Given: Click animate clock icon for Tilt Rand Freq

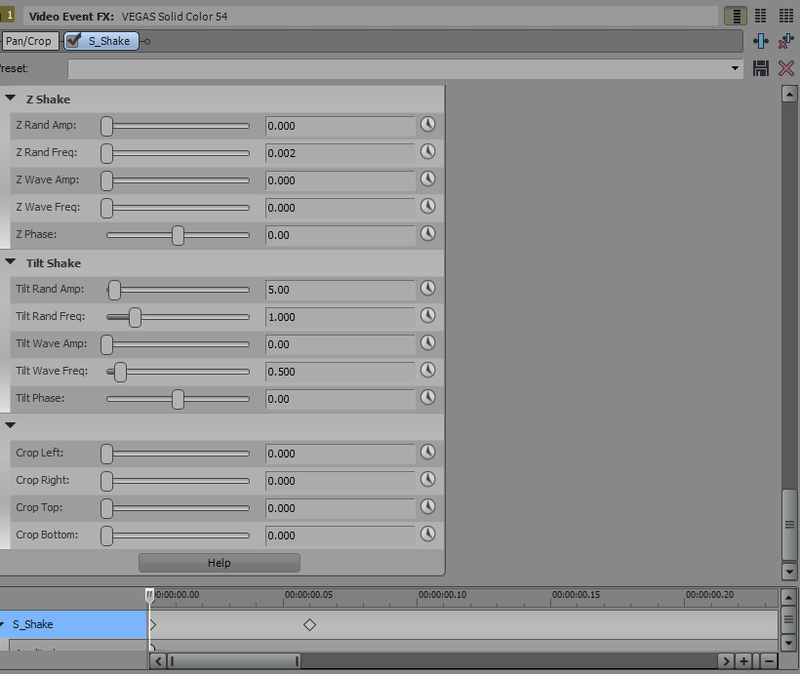Looking at the screenshot, I should tap(428, 316).
